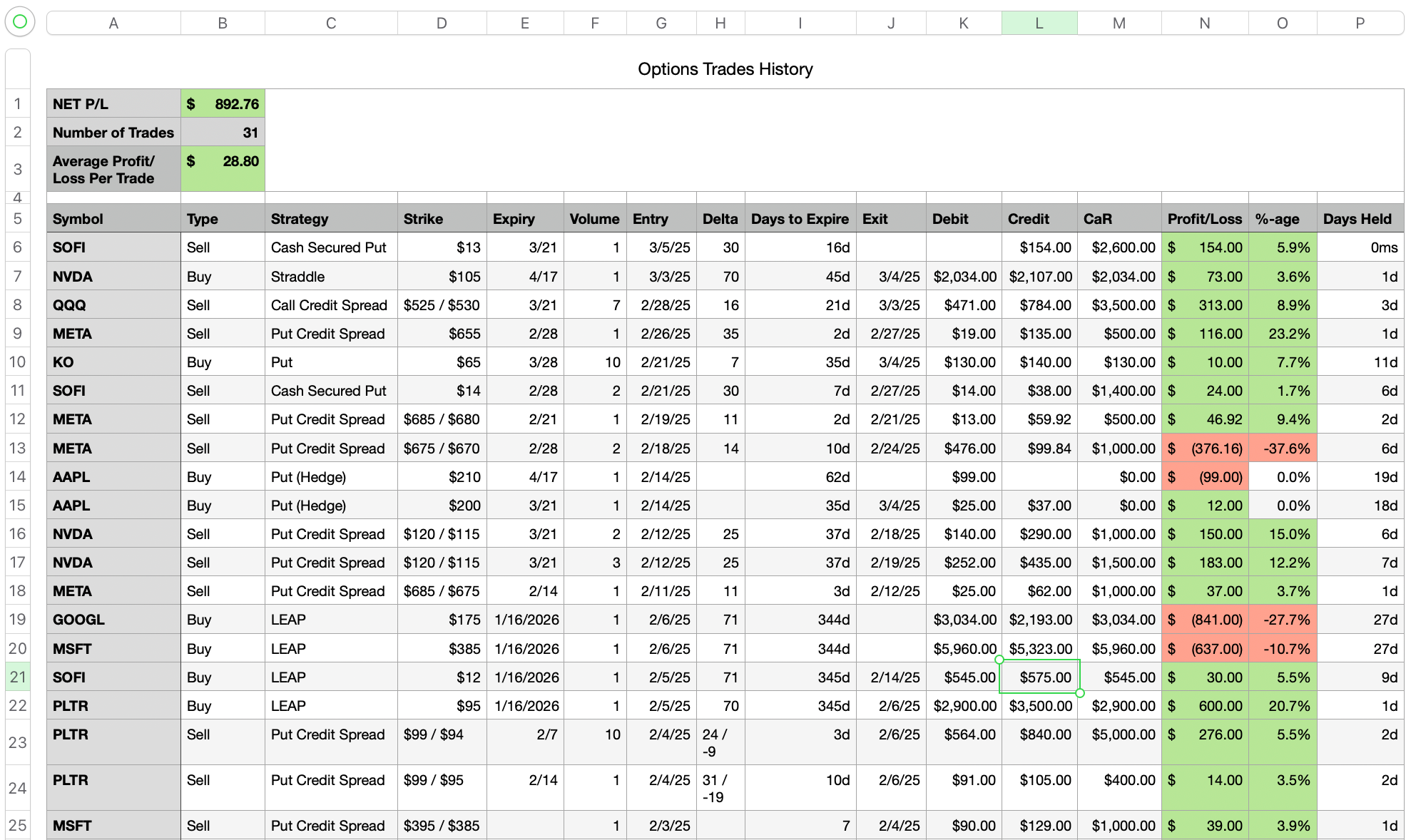Select the $99 / $94 strike cell
This screenshot has width=1411, height=840.
point(442,742)
